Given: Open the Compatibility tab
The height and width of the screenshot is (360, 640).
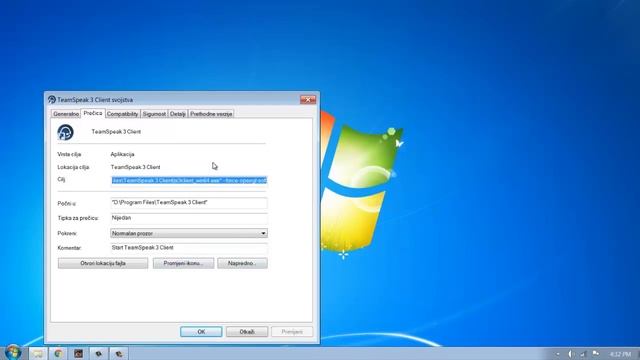Looking at the screenshot, I should click(122, 114).
